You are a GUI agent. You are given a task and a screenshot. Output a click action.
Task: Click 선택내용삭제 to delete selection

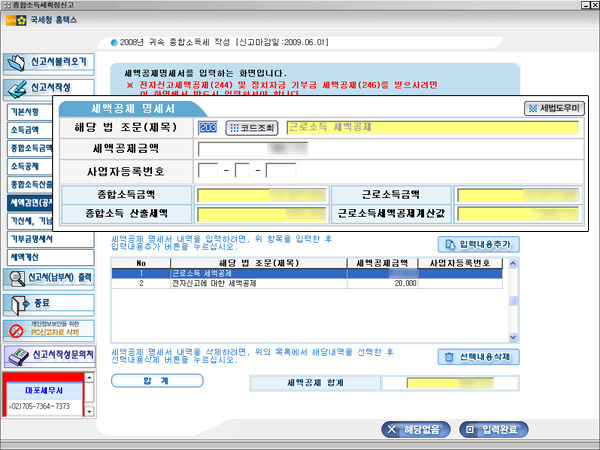pyautogui.click(x=478, y=357)
